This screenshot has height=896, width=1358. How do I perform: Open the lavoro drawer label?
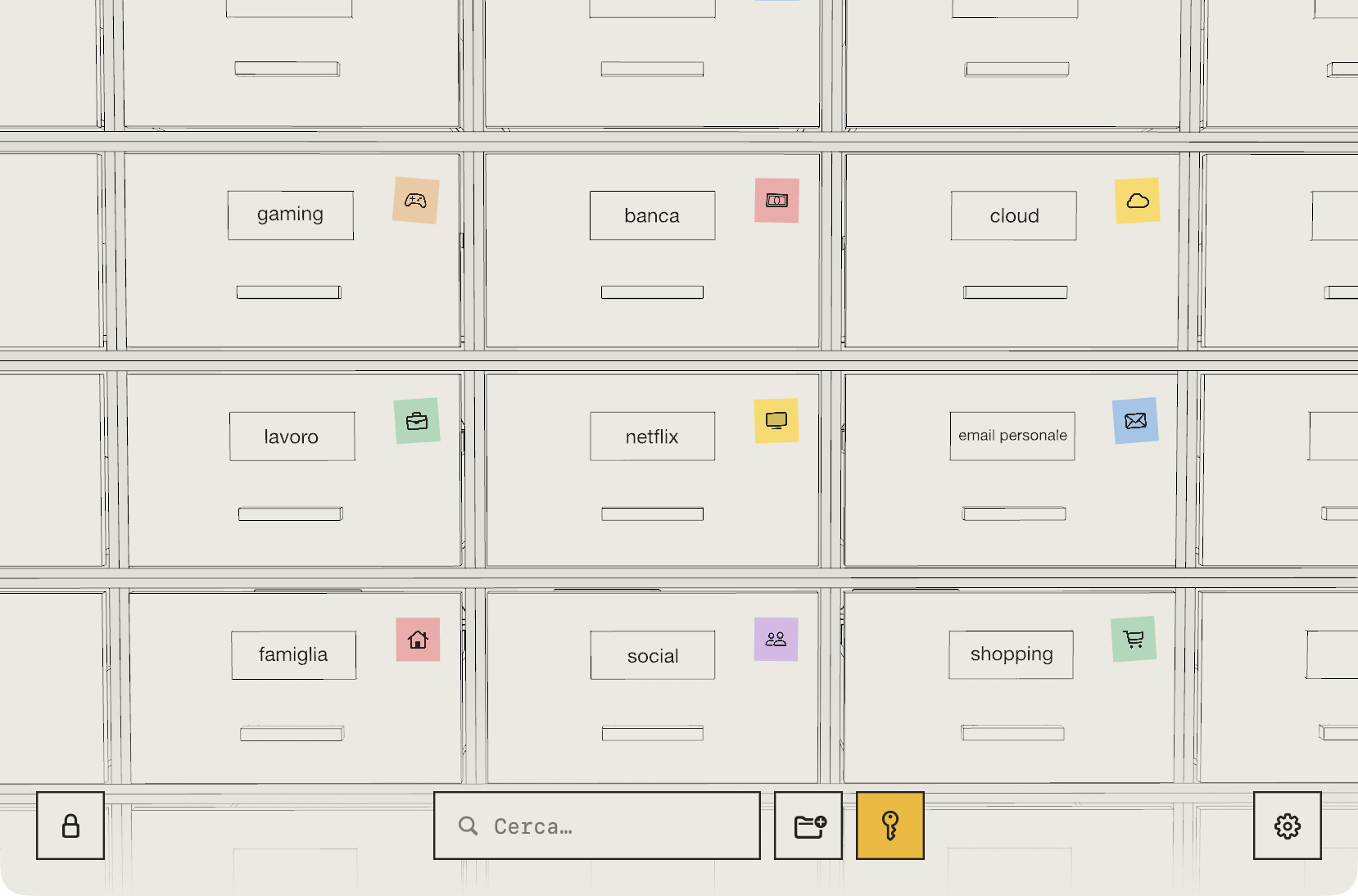(292, 437)
